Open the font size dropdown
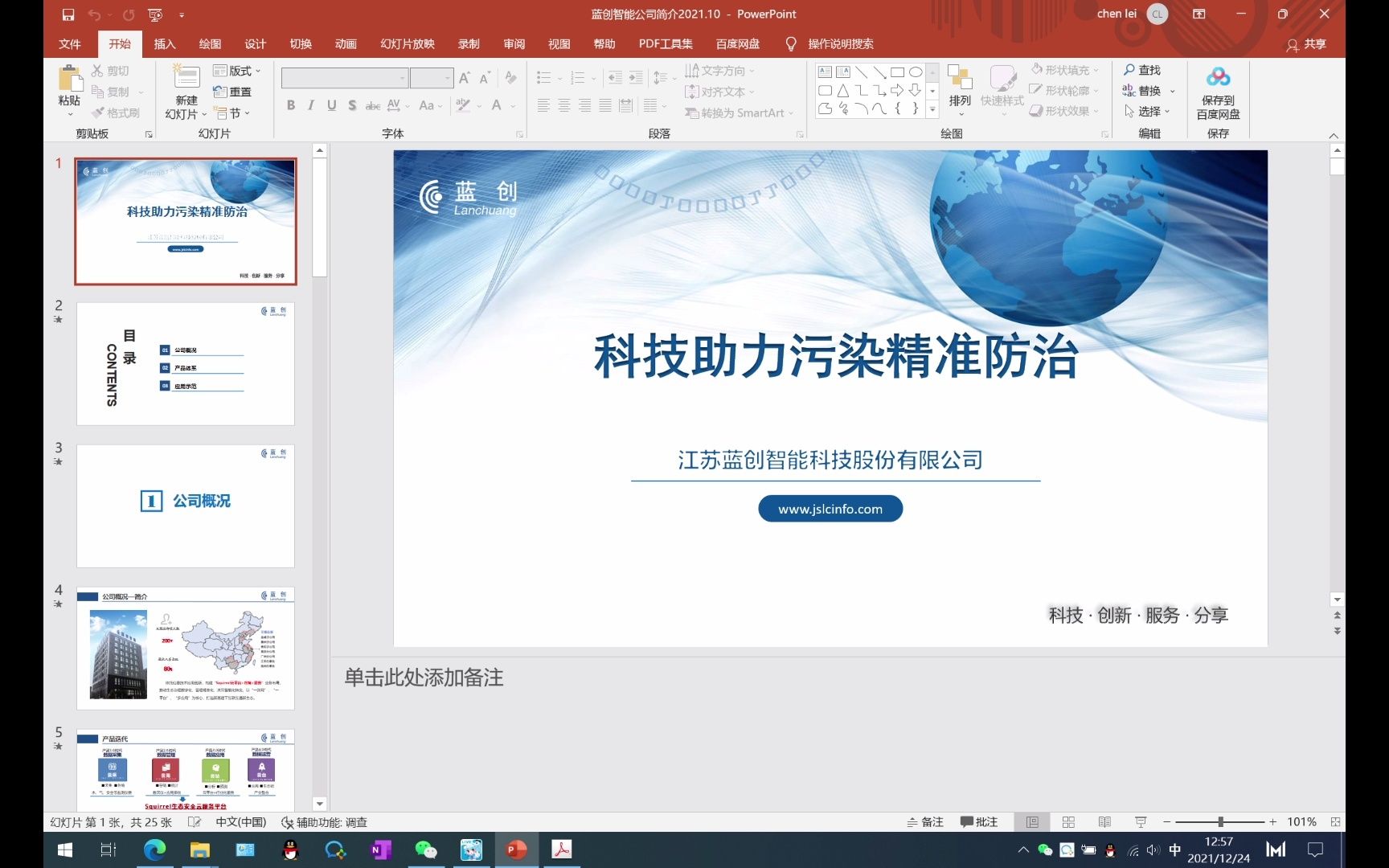 pyautogui.click(x=449, y=78)
